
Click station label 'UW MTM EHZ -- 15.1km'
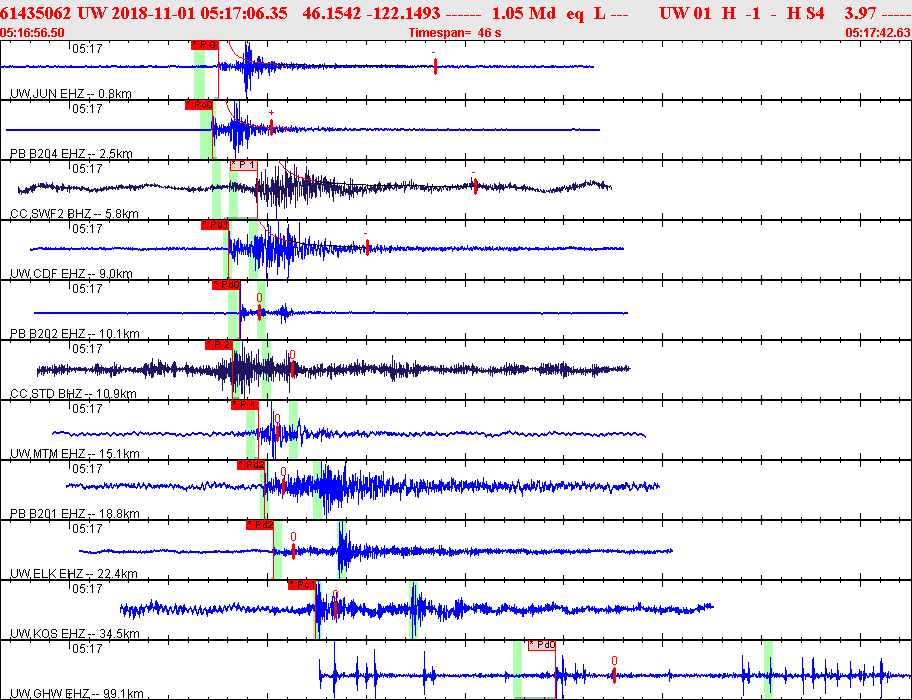coord(75,453)
